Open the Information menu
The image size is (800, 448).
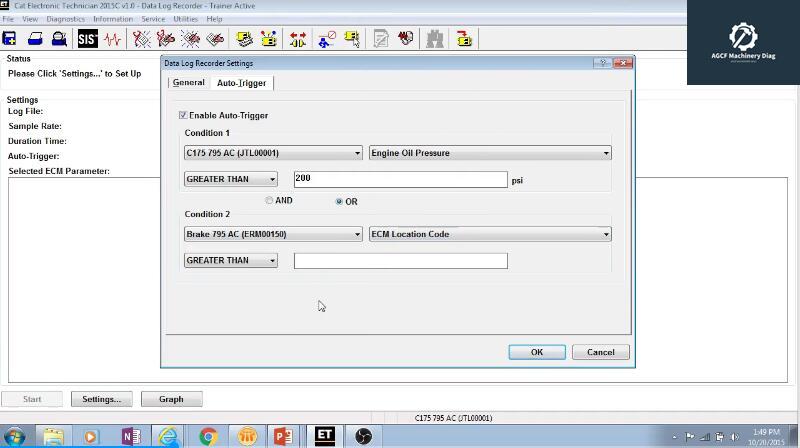coord(113,19)
